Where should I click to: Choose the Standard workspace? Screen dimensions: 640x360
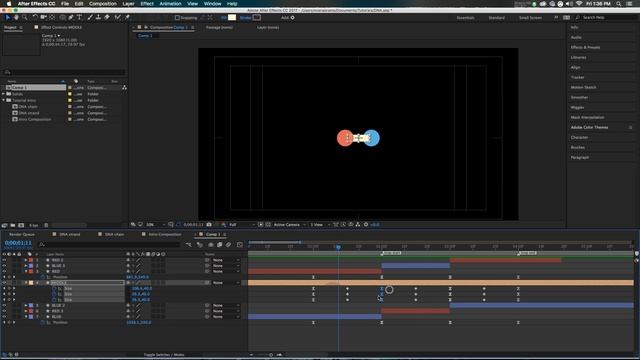click(x=497, y=18)
